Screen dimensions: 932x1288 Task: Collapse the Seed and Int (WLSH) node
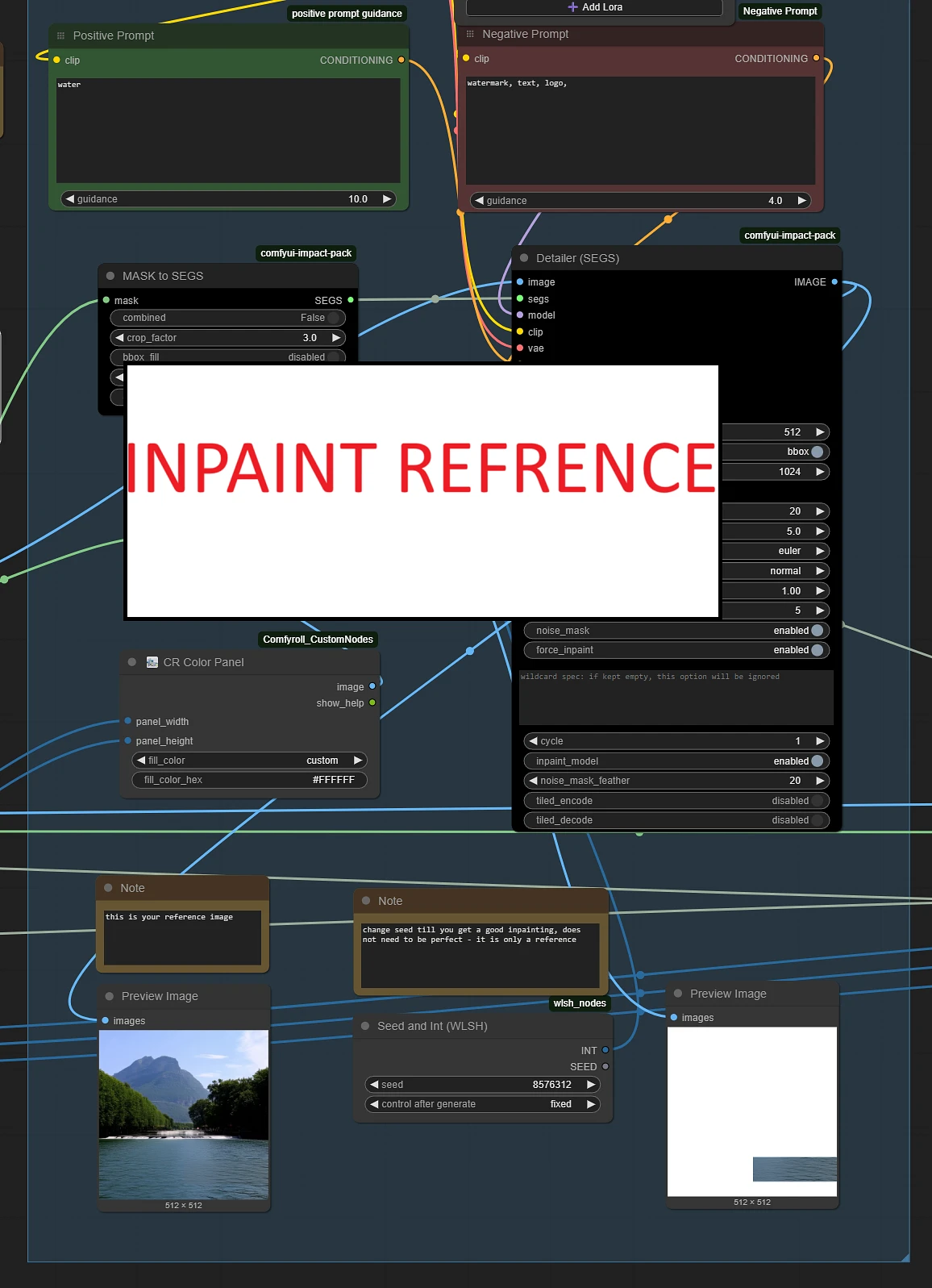[365, 1026]
